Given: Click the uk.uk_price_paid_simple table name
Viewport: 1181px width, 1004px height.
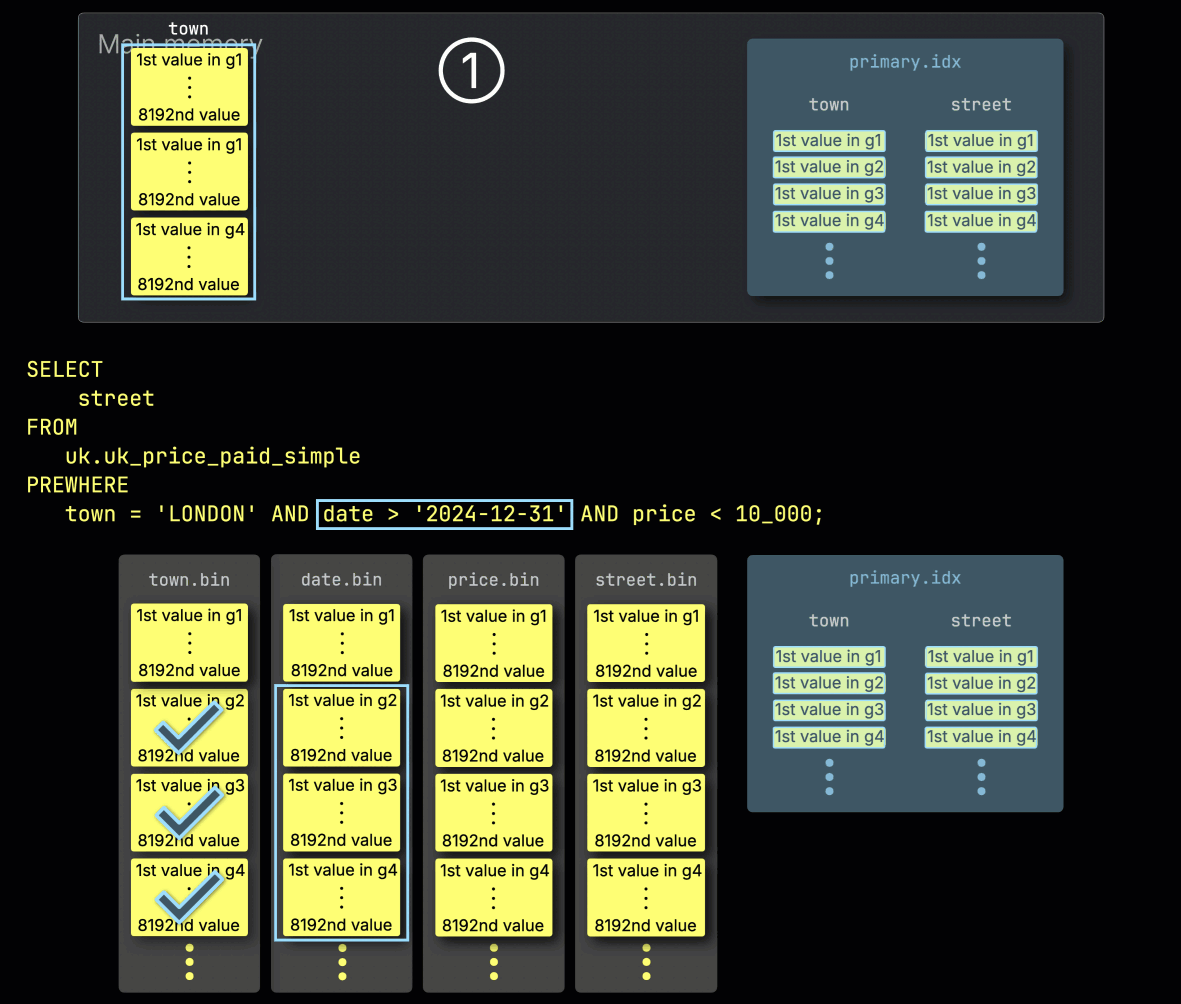Looking at the screenshot, I should pos(212,456).
